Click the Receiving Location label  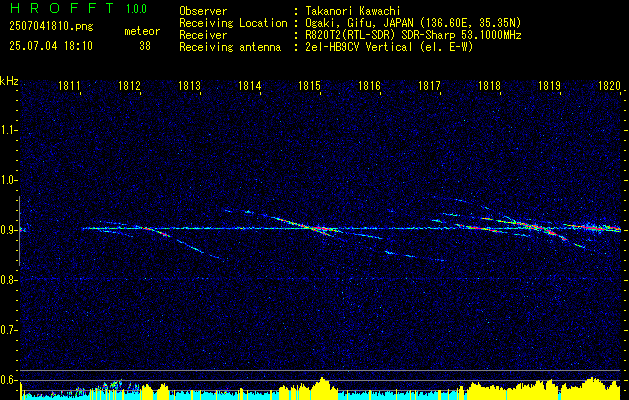point(233,23)
